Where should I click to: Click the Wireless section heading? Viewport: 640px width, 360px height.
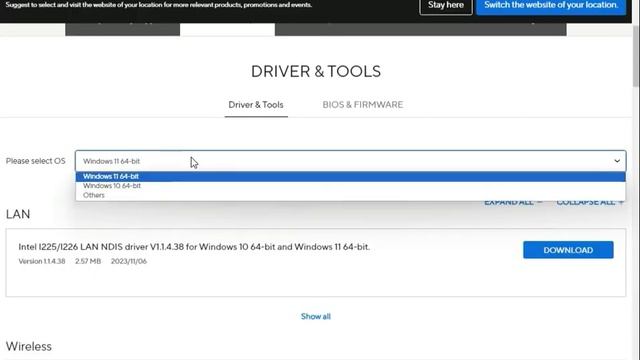coord(29,347)
